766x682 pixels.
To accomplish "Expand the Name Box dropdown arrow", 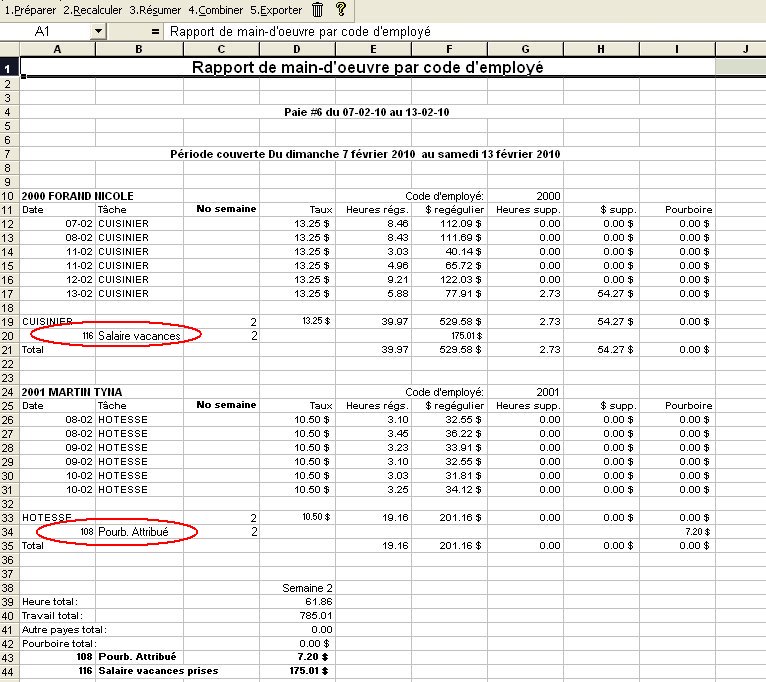I will (98, 32).
